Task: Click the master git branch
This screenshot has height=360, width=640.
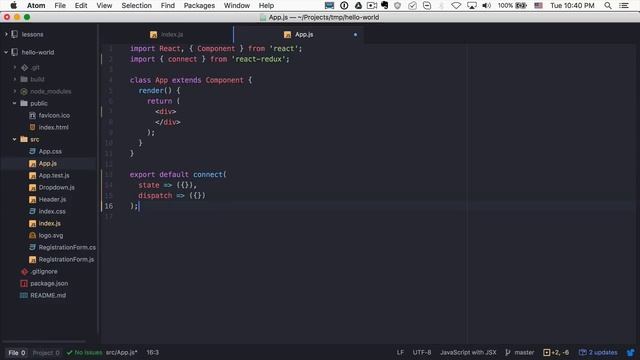Action: 520,353
